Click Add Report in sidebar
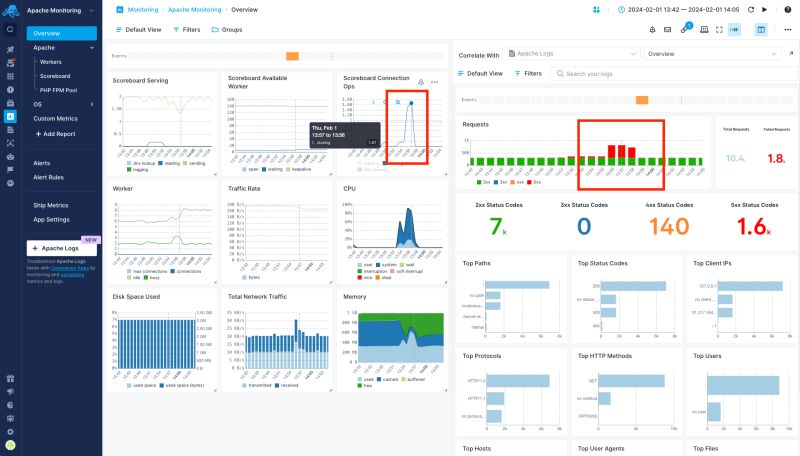 coord(56,134)
